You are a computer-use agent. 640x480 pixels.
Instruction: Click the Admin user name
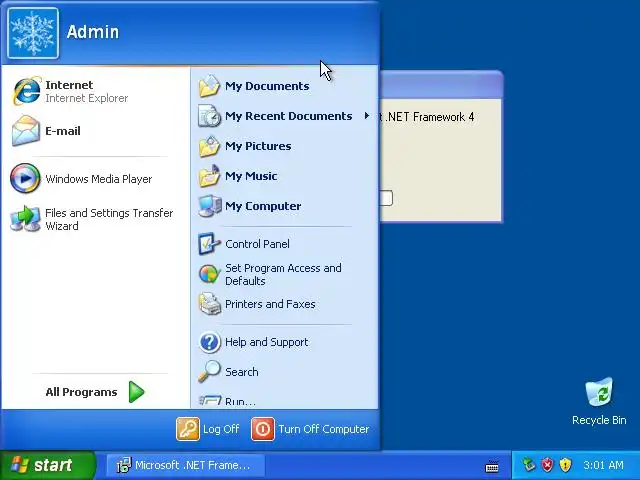pos(93,32)
